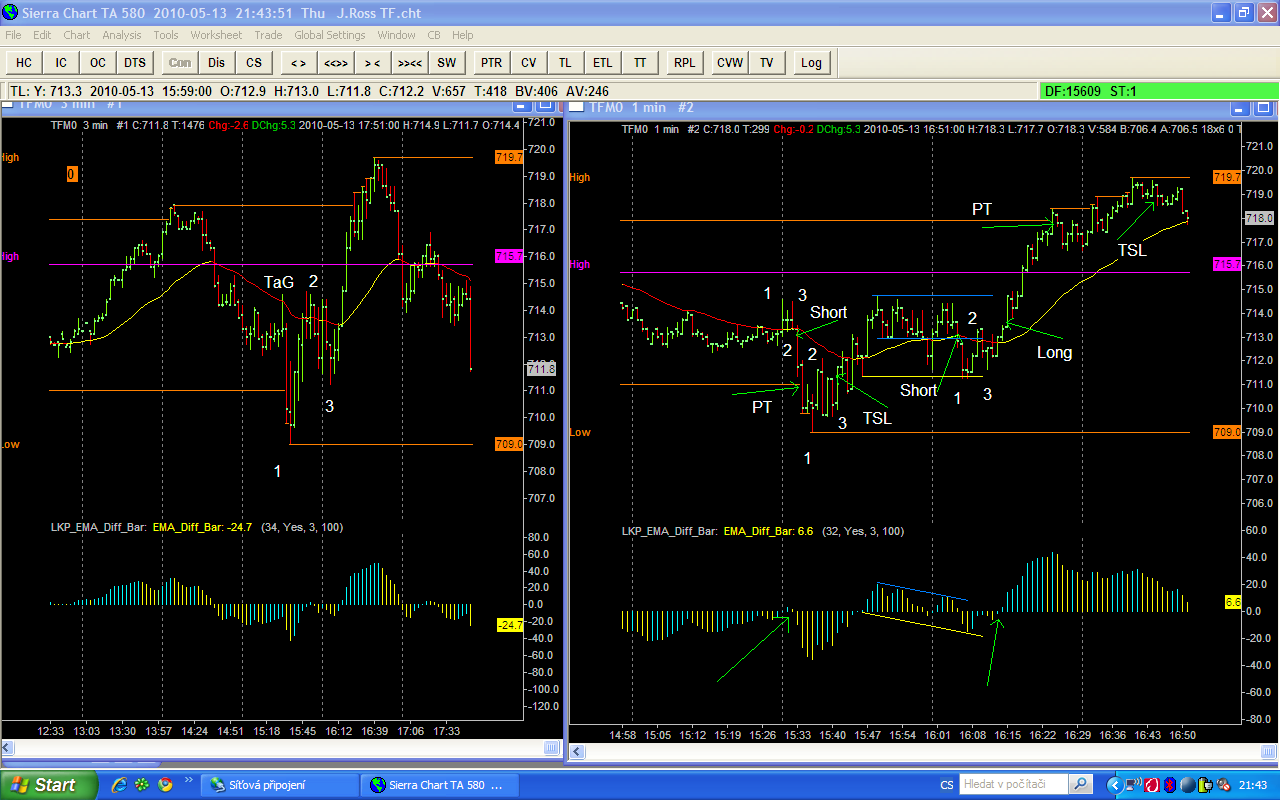Click the '<<>>' expand button

(x=335, y=63)
